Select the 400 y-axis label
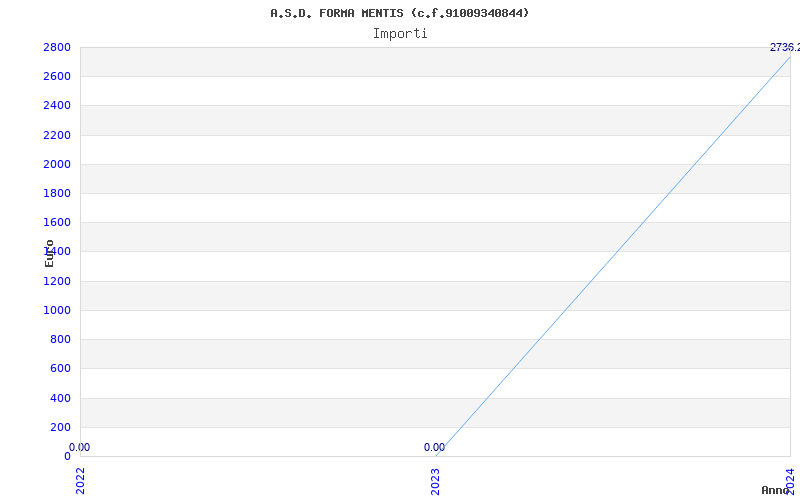The height and width of the screenshot is (500, 800). [61, 398]
